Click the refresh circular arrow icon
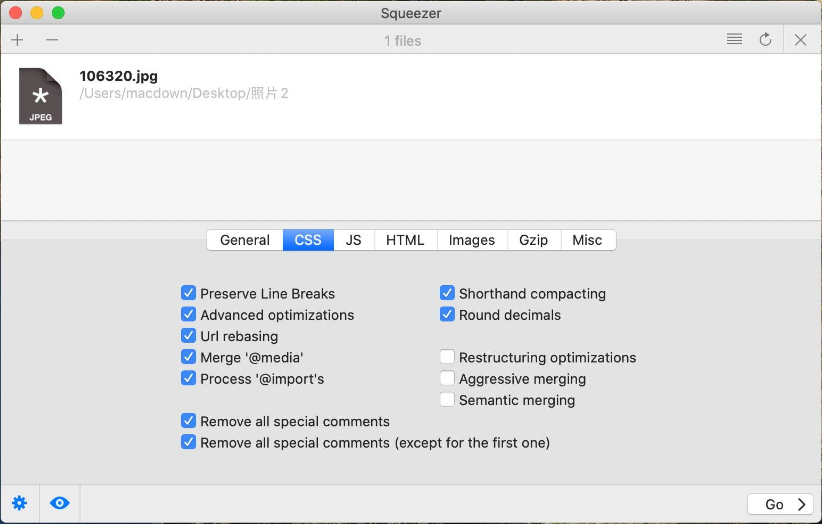 click(765, 39)
